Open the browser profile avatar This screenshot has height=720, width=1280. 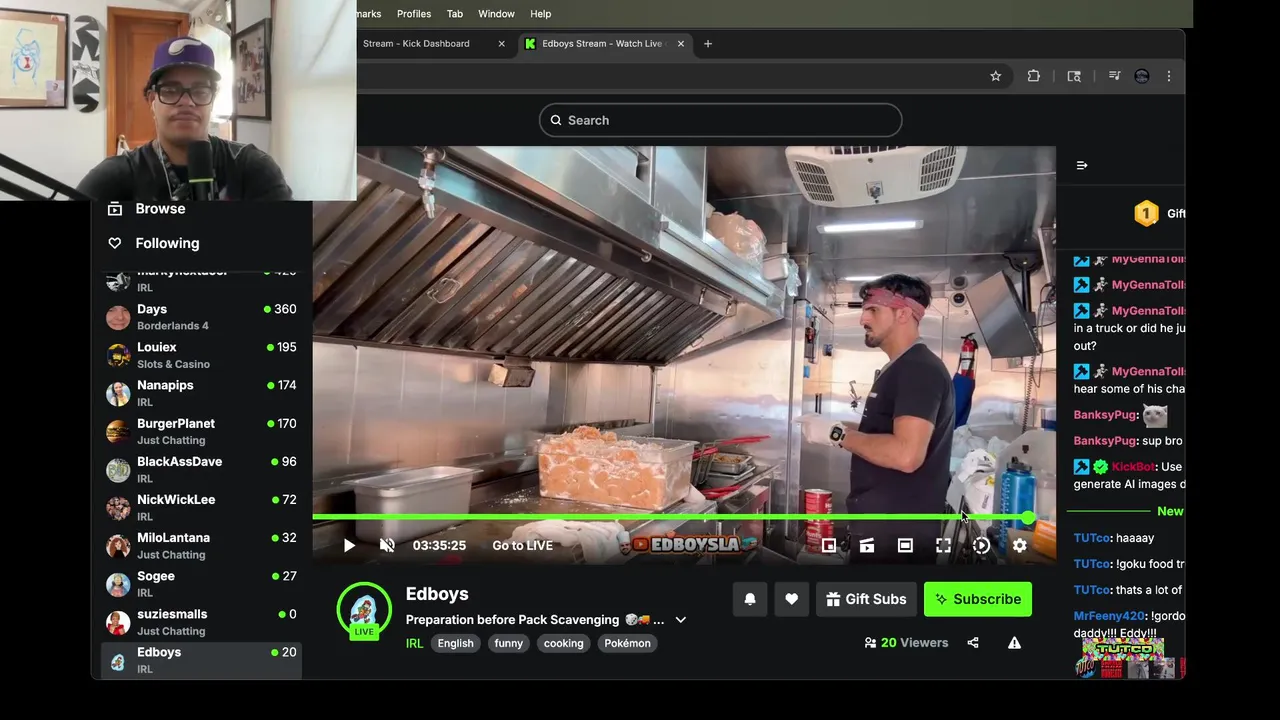pyautogui.click(x=1142, y=76)
